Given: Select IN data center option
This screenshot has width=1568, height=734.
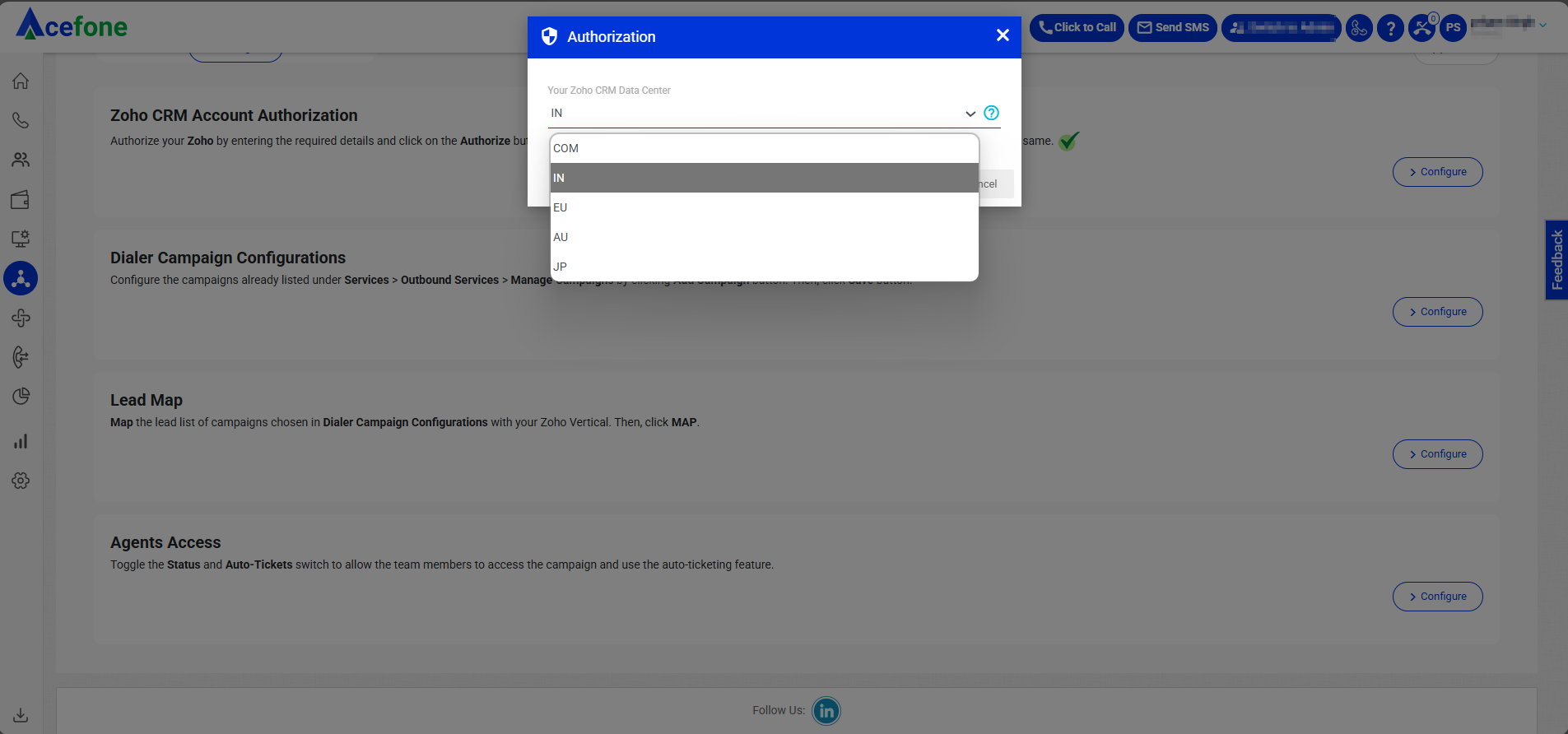Looking at the screenshot, I should [764, 178].
